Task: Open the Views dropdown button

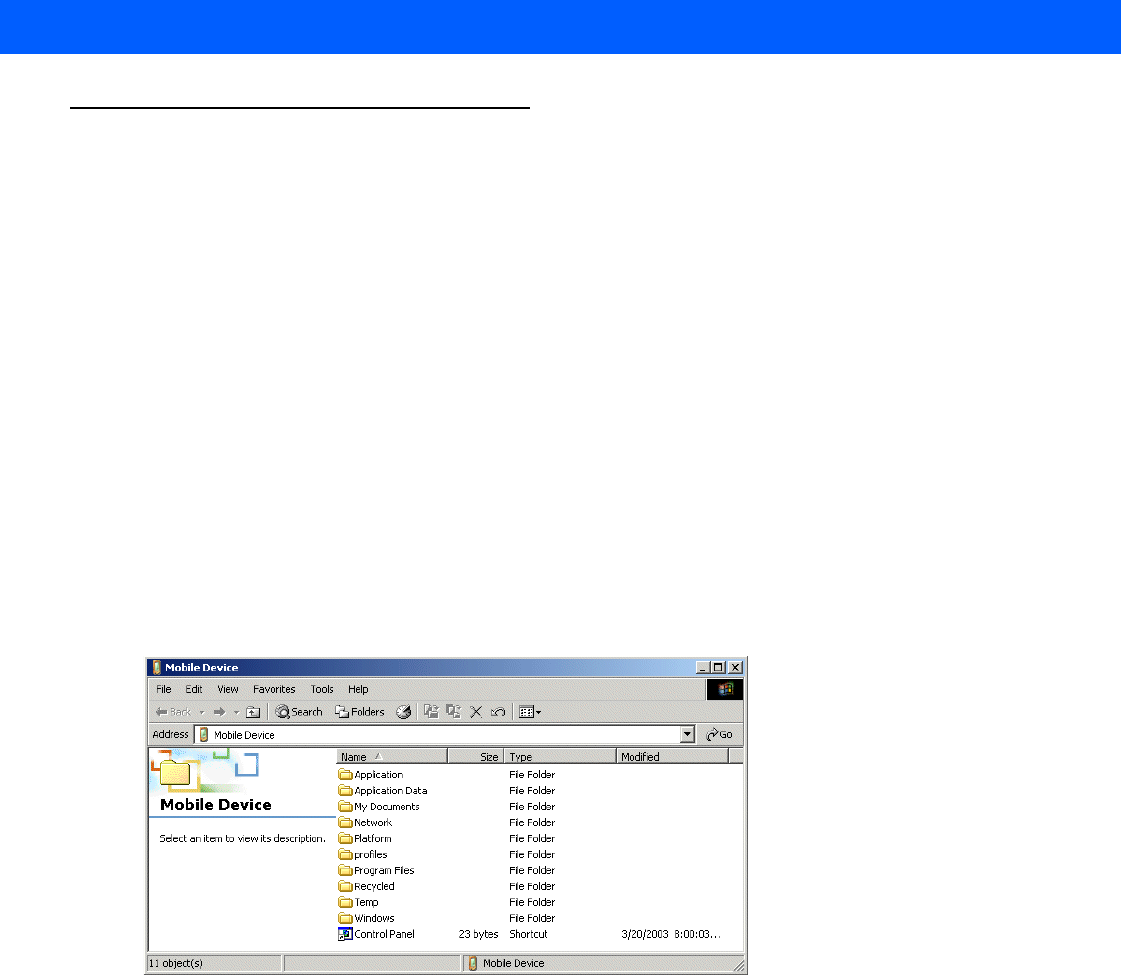Action: click(x=530, y=712)
